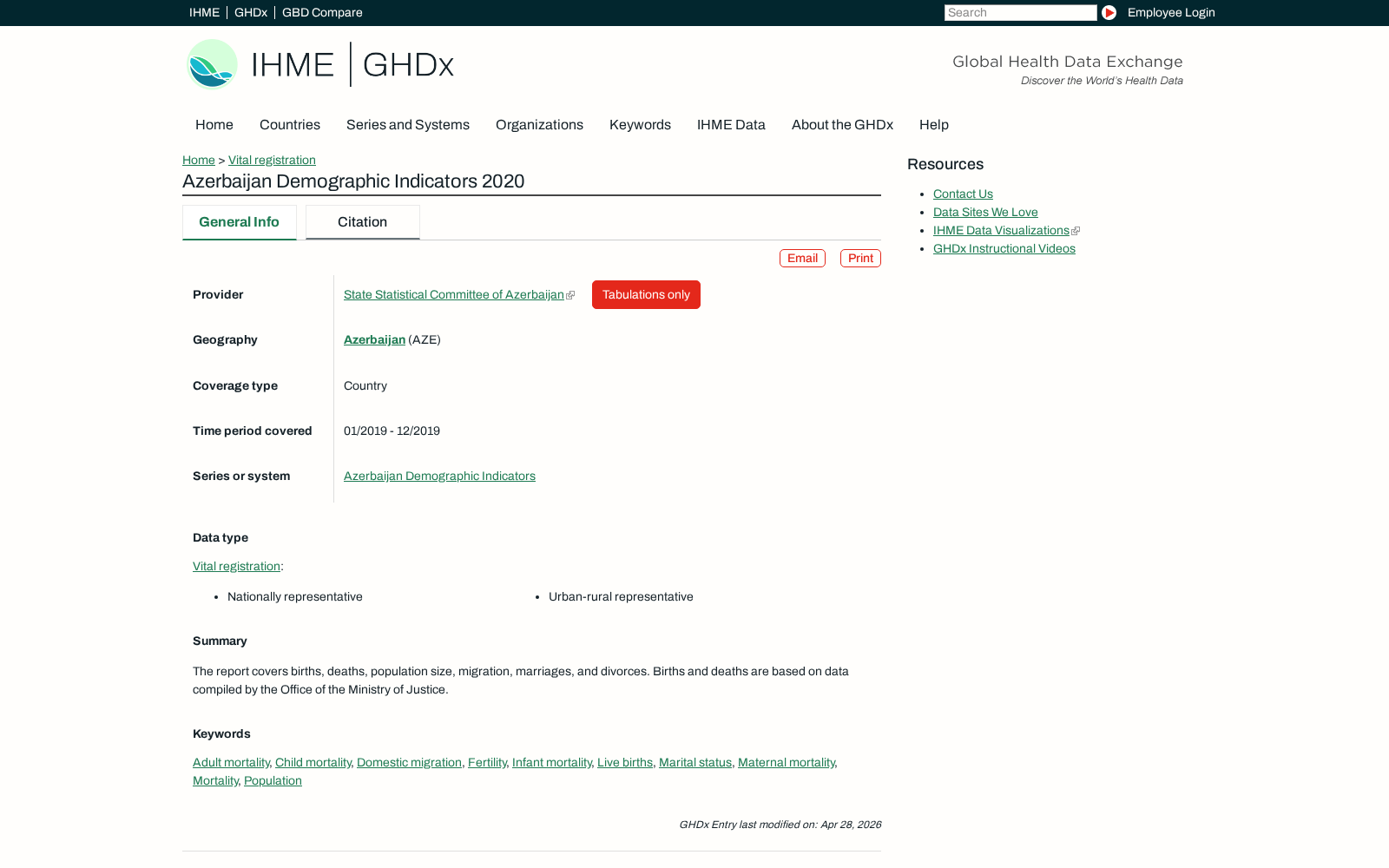1389x868 pixels.
Task: Open the IHME Data menu item
Action: pos(731,125)
